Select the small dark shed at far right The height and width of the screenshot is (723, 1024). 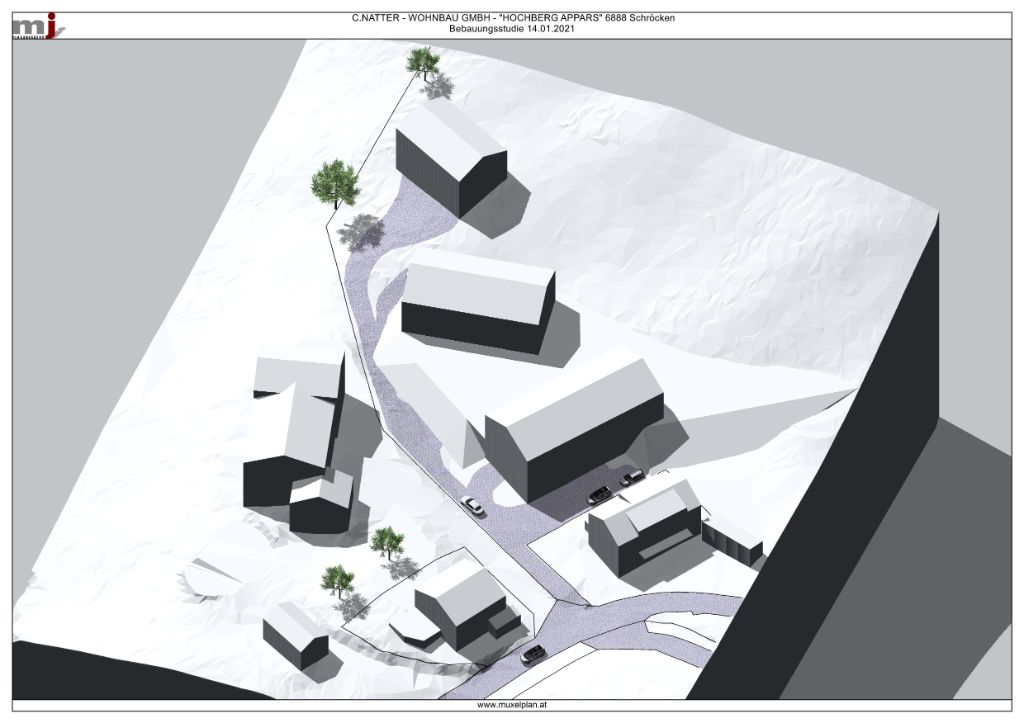[735, 539]
